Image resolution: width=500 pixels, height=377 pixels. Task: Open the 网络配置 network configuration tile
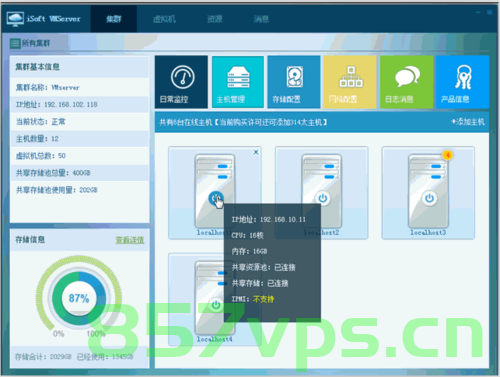point(350,82)
